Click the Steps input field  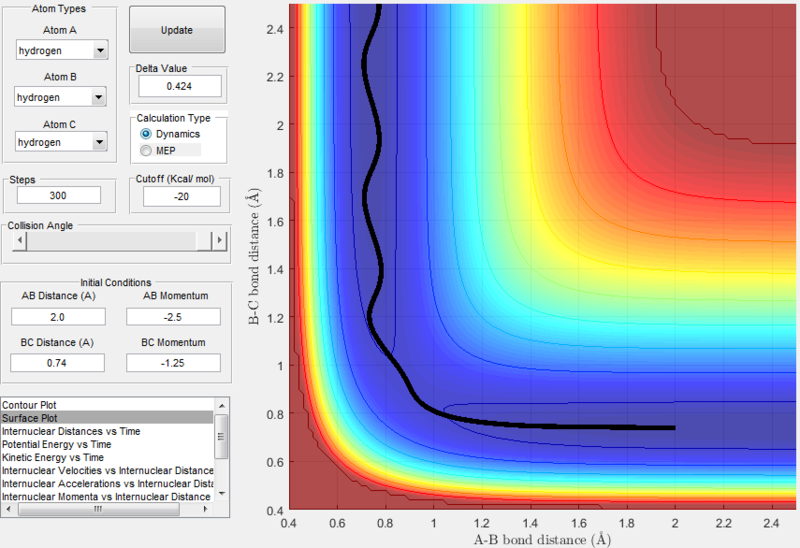(x=59, y=195)
